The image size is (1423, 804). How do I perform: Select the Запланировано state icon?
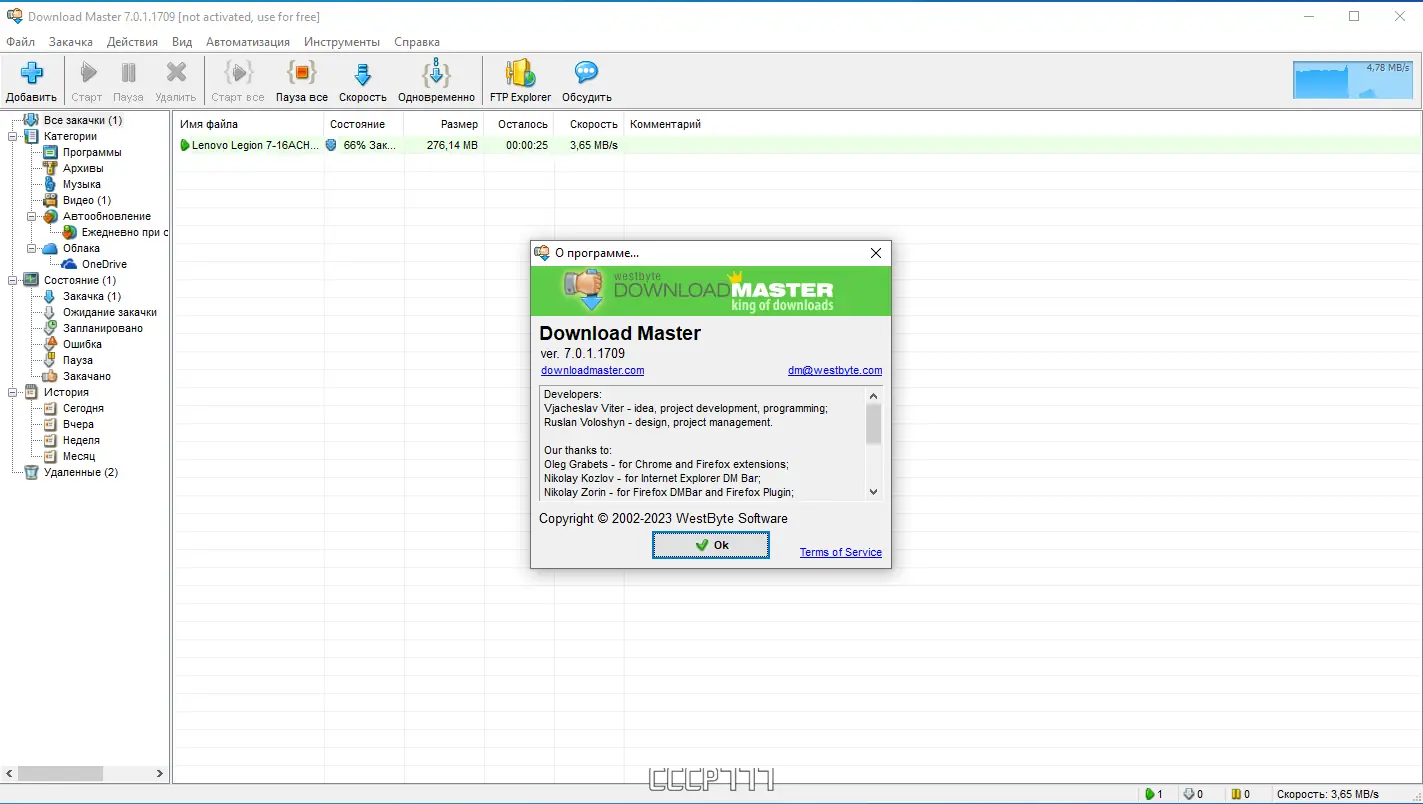pos(50,328)
